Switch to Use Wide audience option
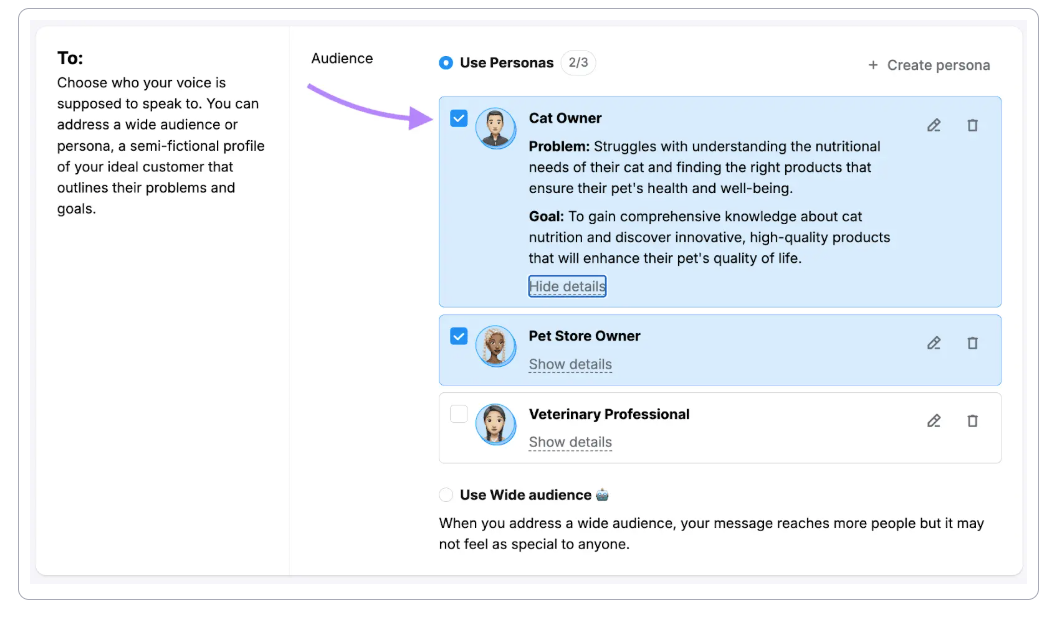 (x=445, y=494)
